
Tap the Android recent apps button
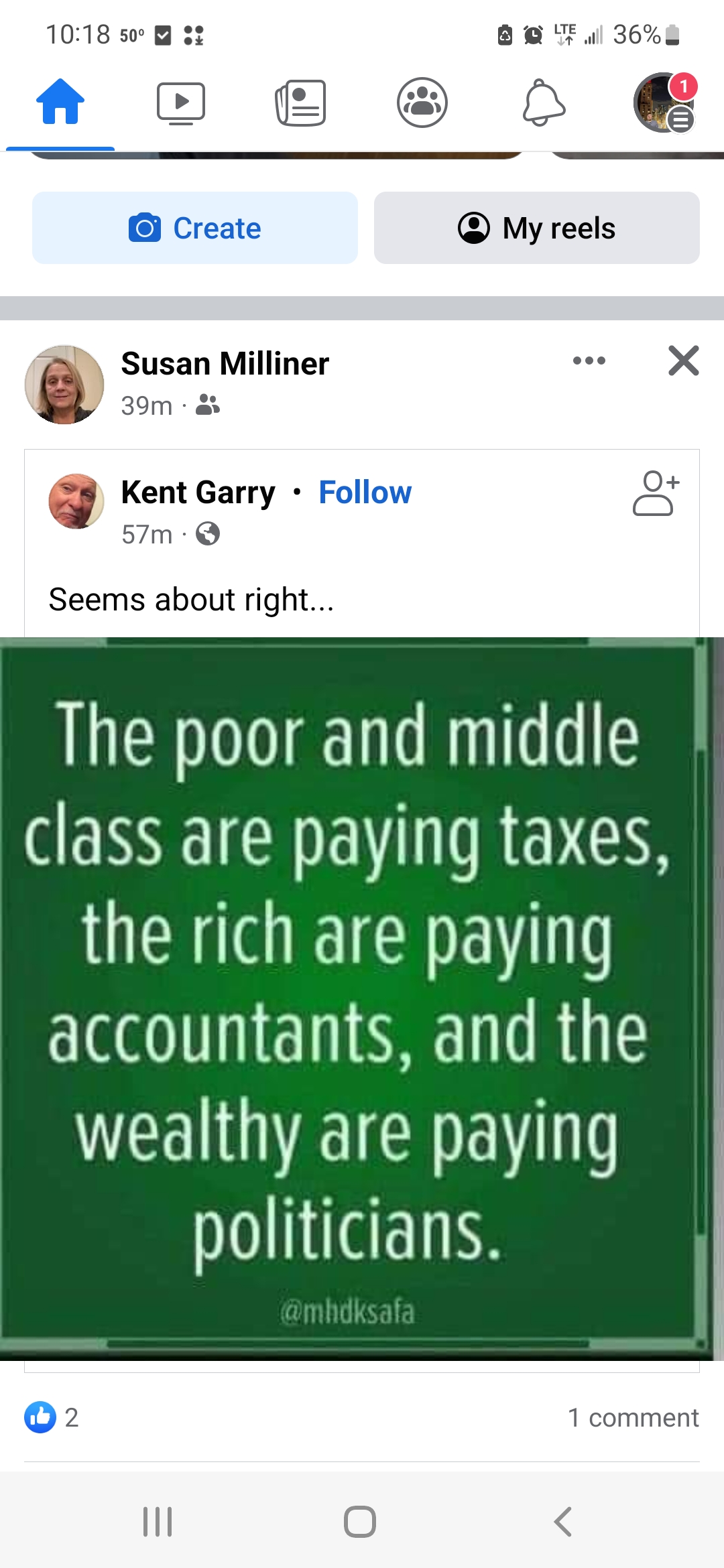point(158,1522)
